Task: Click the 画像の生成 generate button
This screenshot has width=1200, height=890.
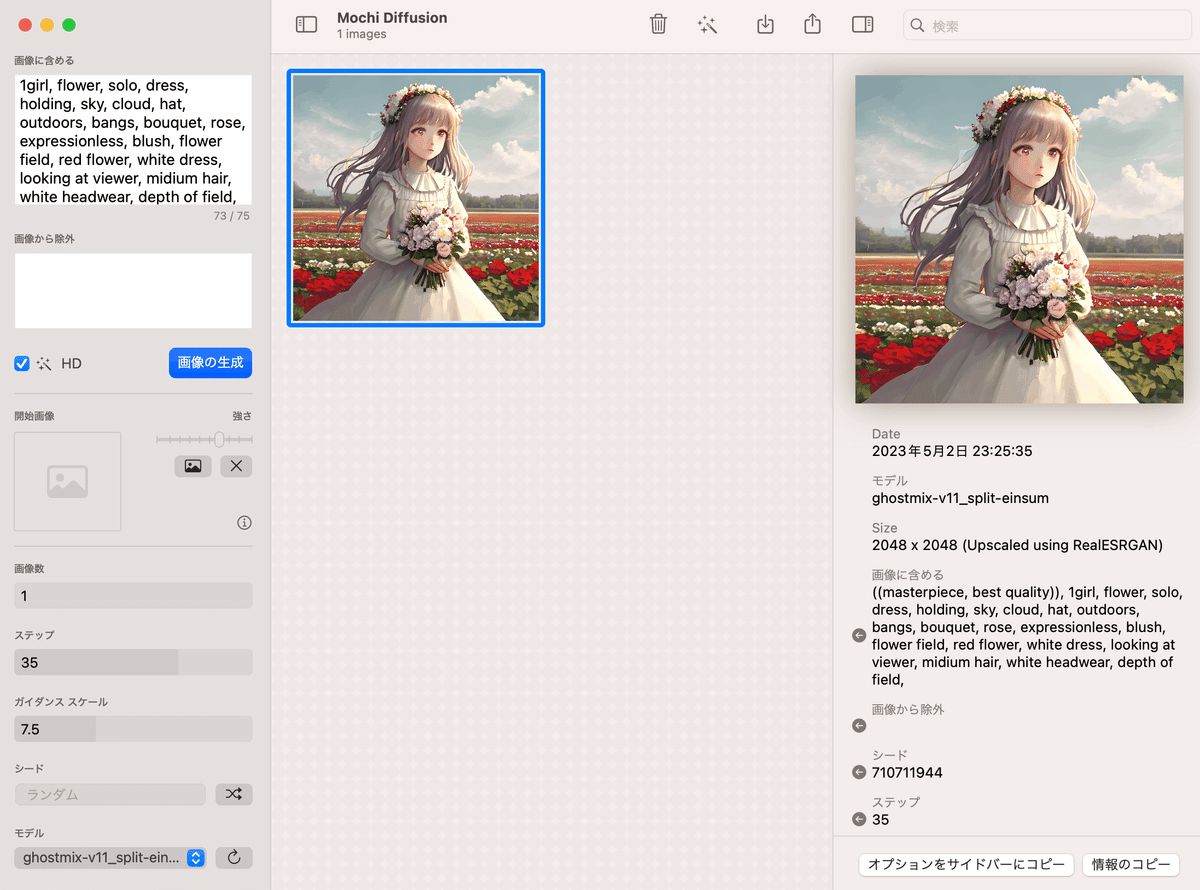Action: tap(210, 363)
